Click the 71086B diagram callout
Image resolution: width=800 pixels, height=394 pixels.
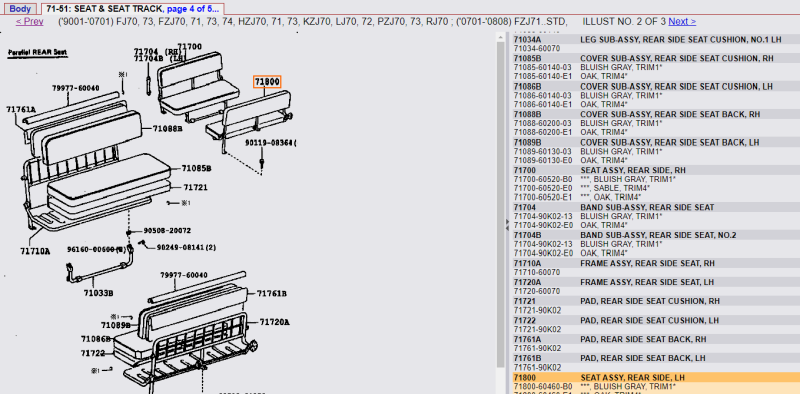[x=95, y=339]
